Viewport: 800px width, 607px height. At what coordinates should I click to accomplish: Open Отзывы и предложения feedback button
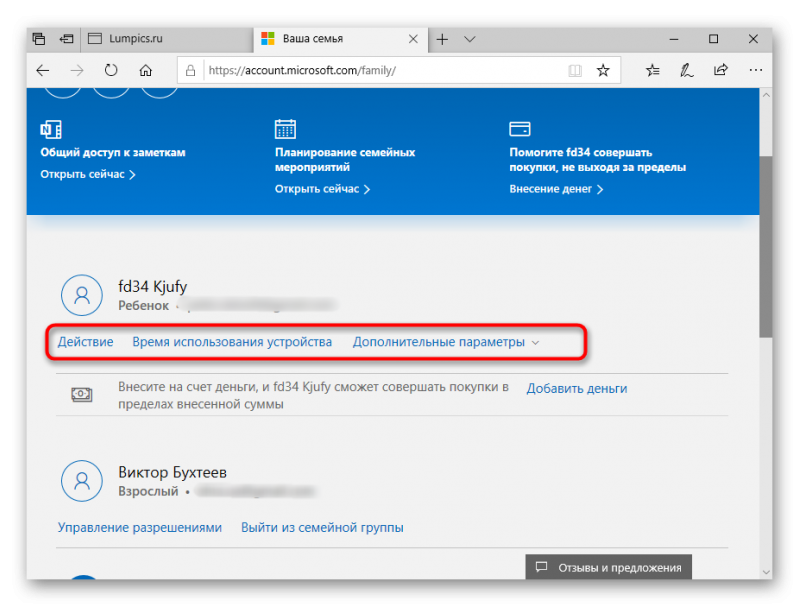[x=609, y=567]
